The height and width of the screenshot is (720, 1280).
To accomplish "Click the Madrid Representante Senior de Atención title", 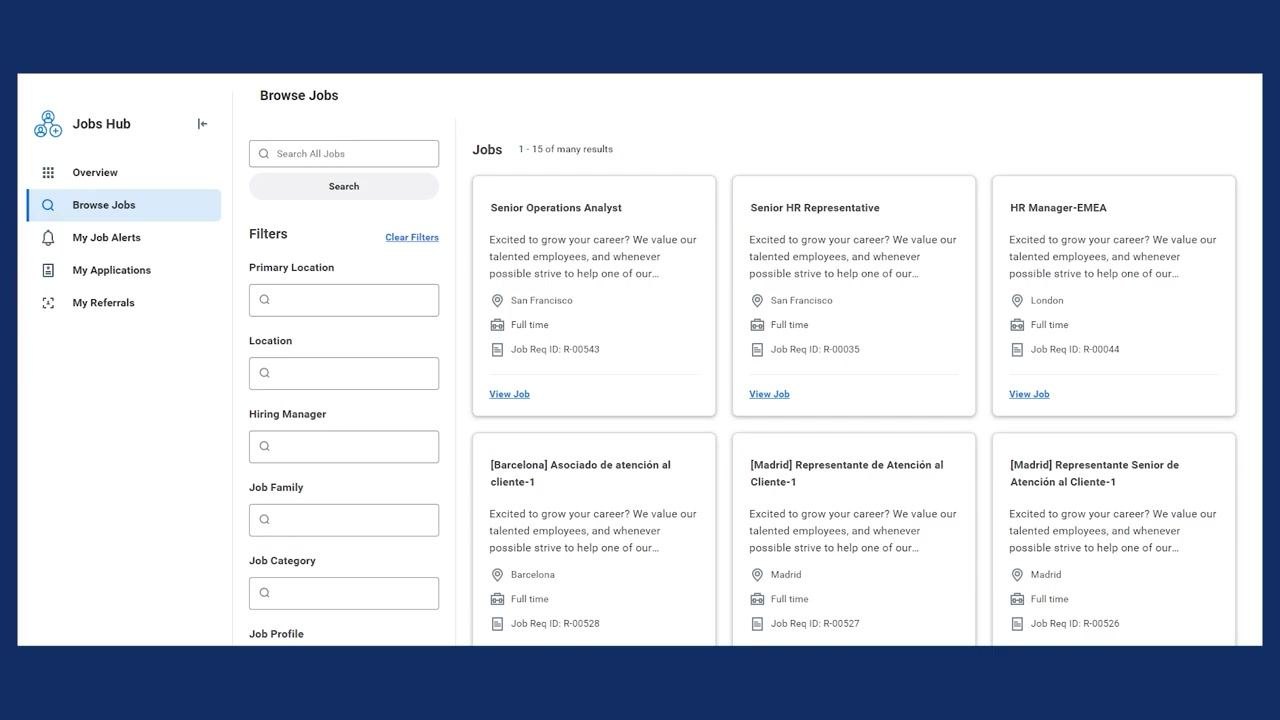I will click(1094, 474).
